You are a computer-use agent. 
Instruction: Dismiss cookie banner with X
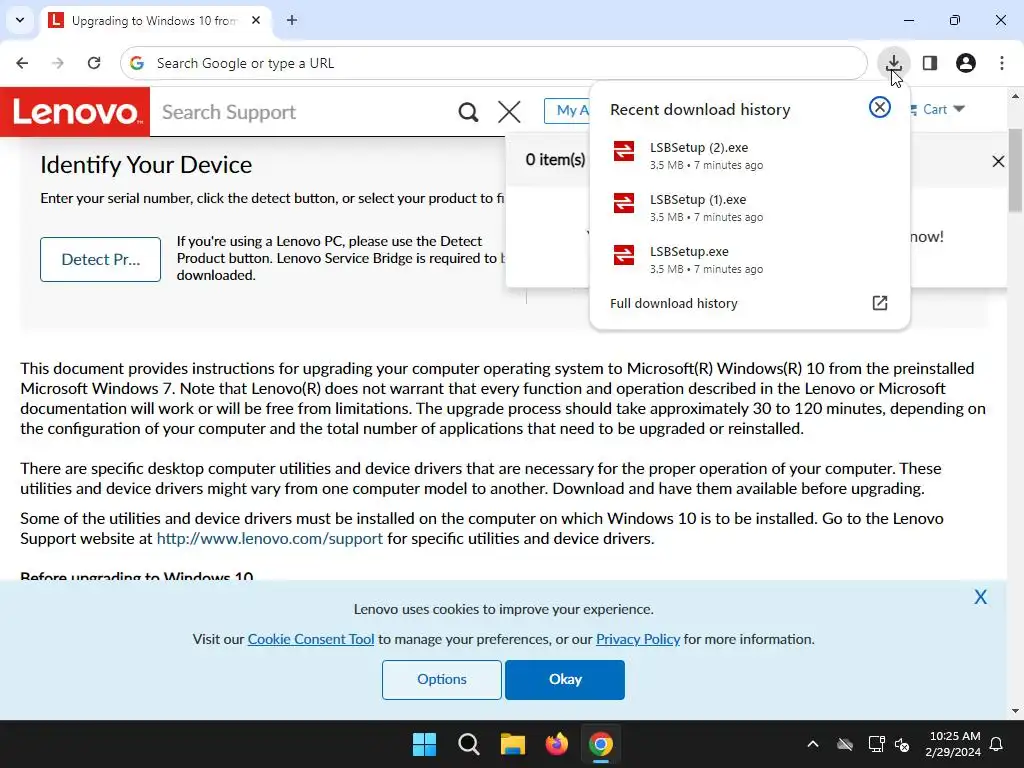coord(980,597)
